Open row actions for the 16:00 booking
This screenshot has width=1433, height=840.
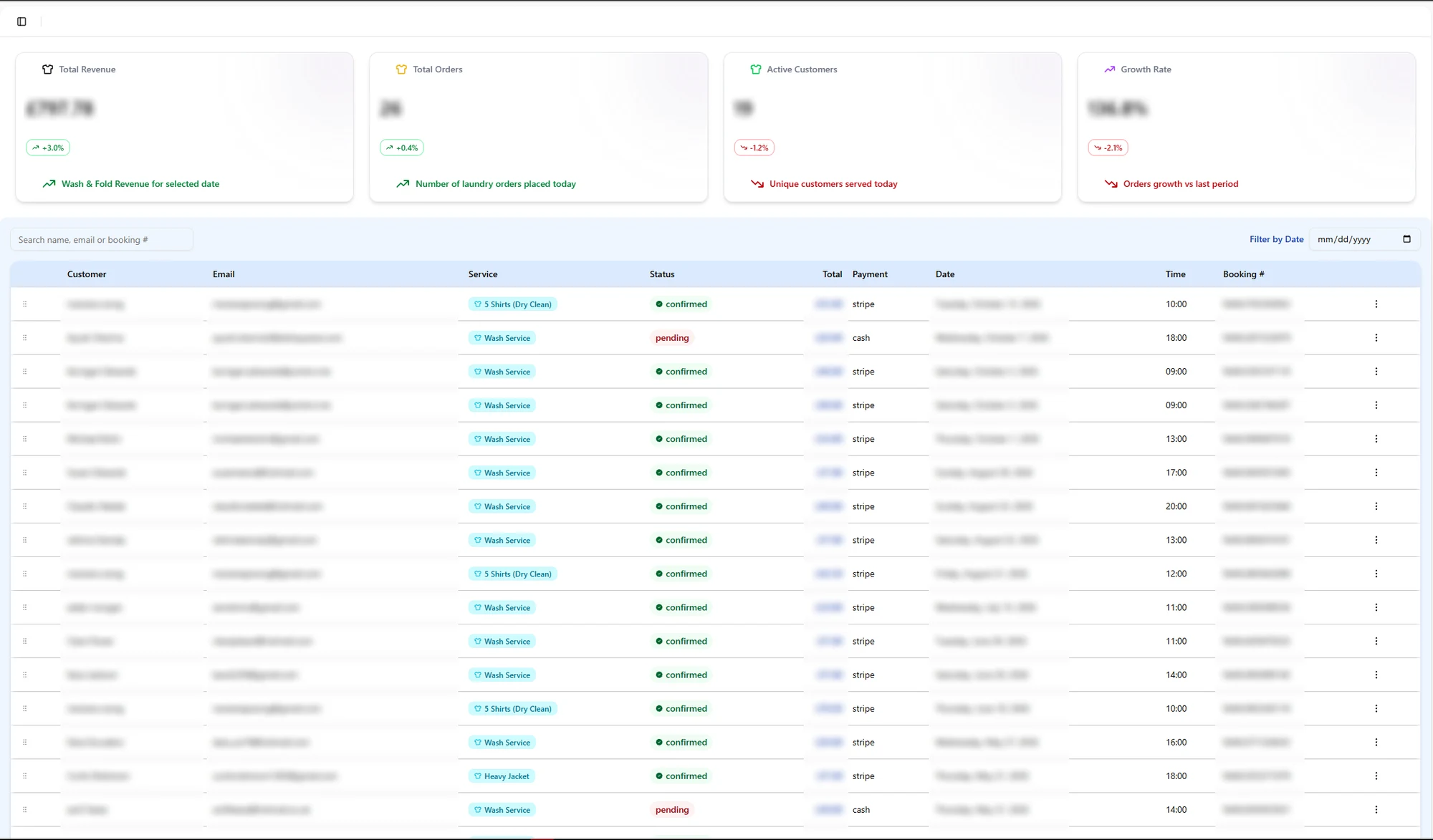(1376, 743)
